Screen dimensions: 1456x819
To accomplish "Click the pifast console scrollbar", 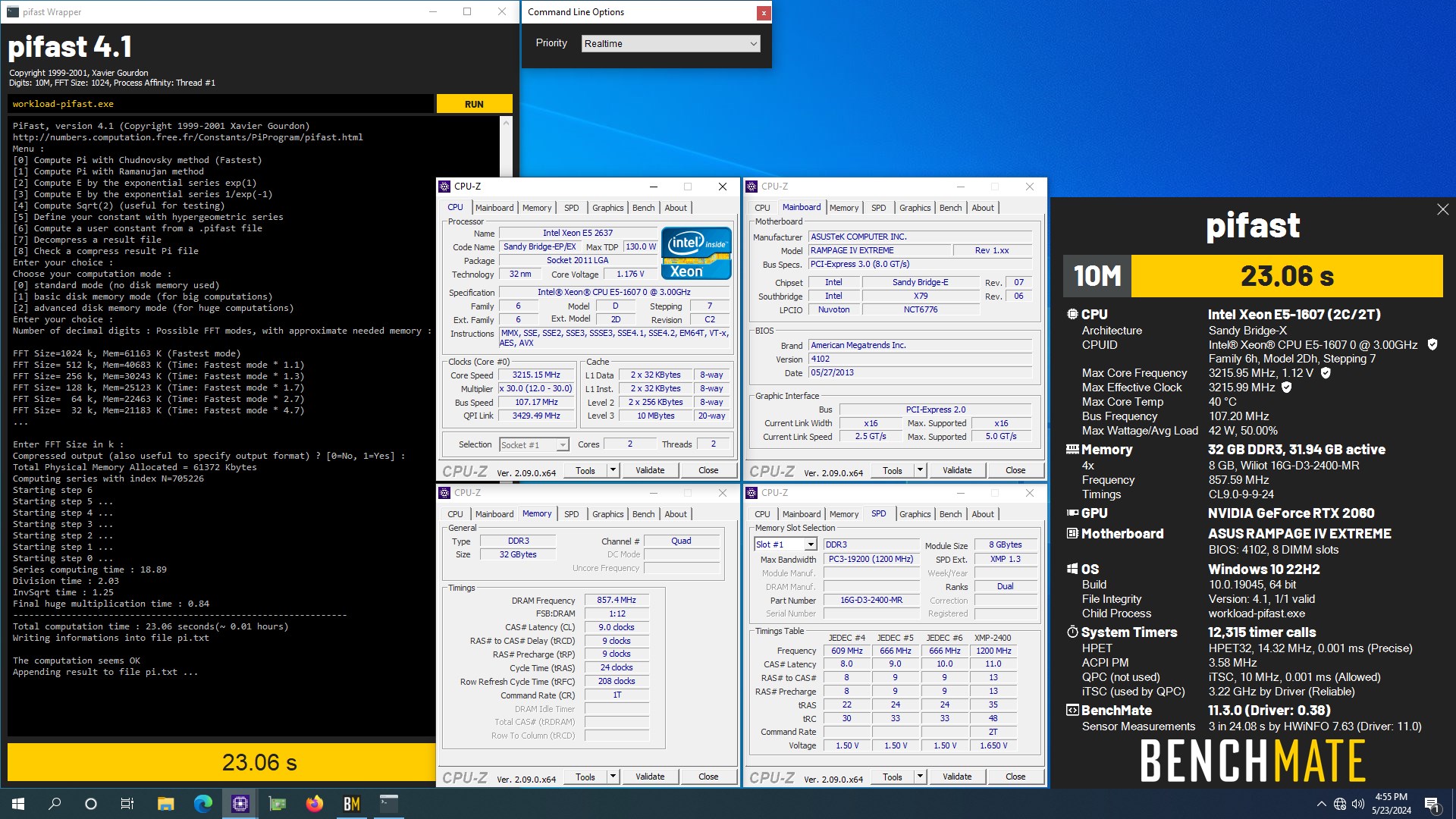I will (x=506, y=148).
